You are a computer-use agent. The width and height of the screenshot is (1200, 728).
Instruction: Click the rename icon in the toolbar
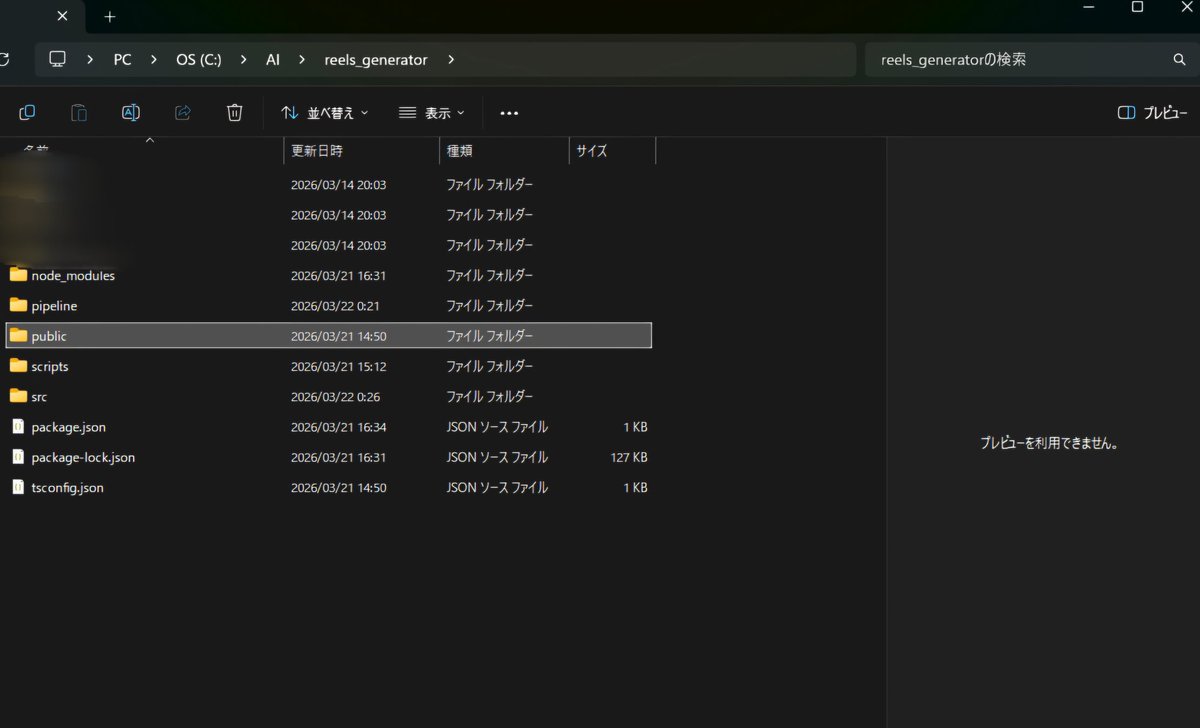click(x=131, y=113)
